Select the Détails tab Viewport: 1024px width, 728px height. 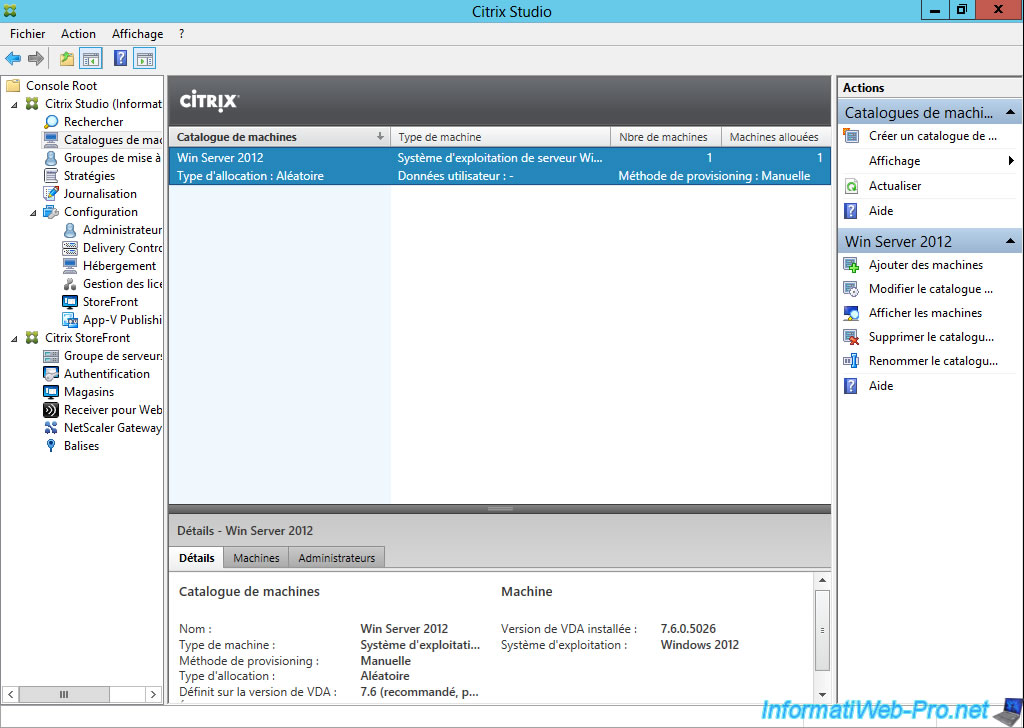(x=197, y=558)
